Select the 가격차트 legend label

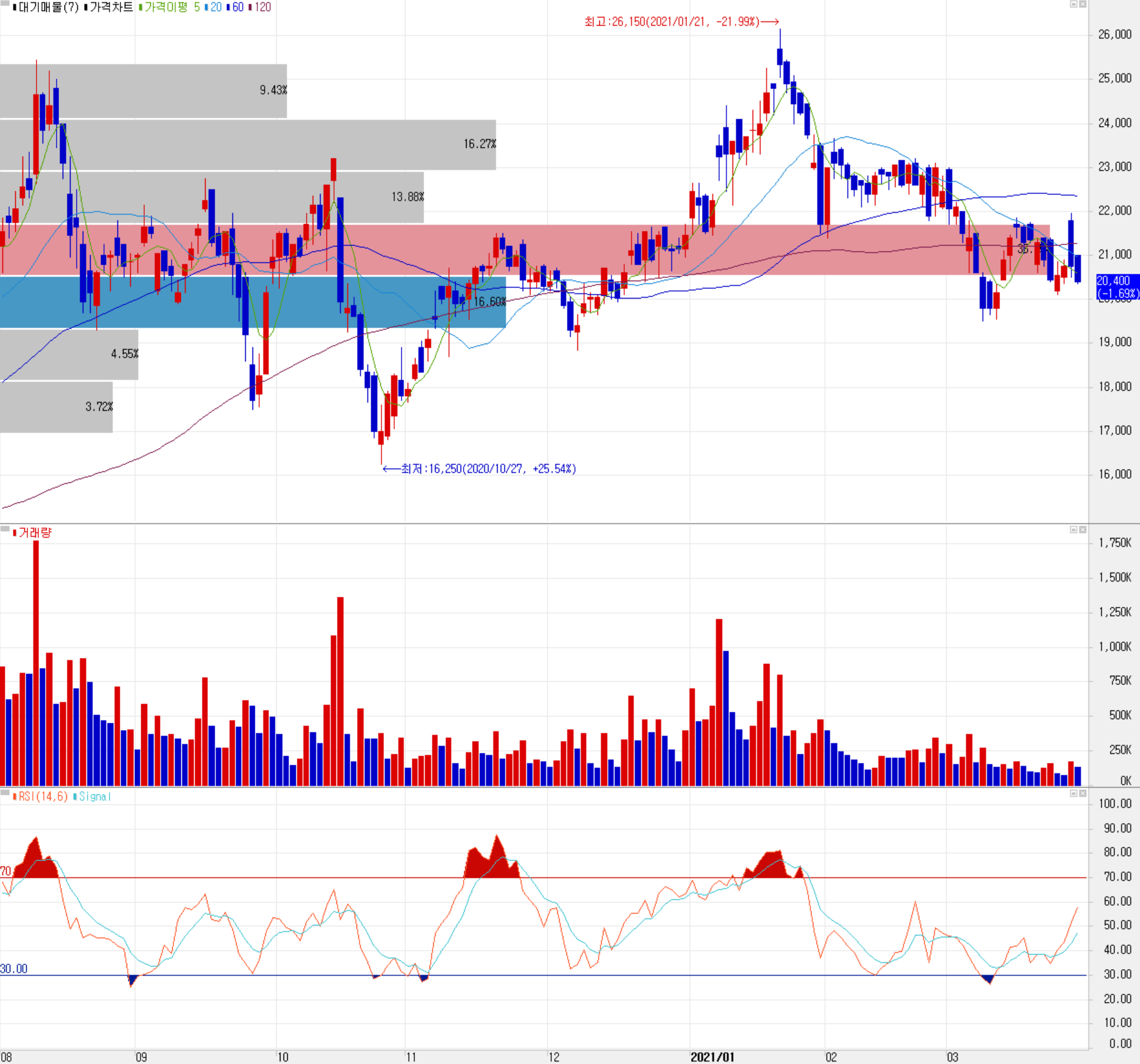click(109, 7)
